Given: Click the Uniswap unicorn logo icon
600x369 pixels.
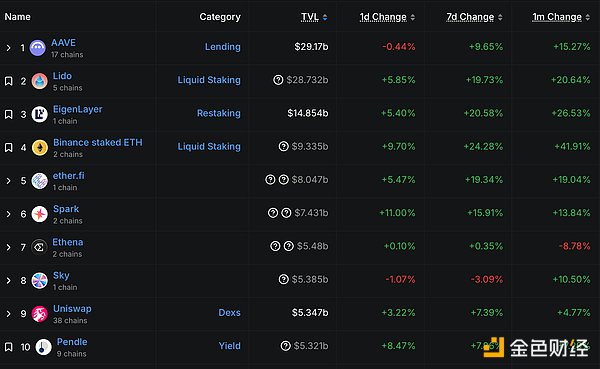Looking at the screenshot, I should click(39, 314).
